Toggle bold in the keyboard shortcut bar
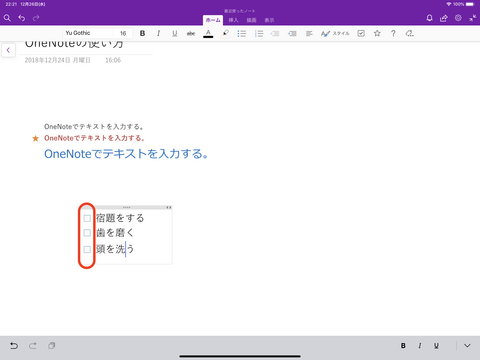Screen dimensions: 480x360 (403, 346)
